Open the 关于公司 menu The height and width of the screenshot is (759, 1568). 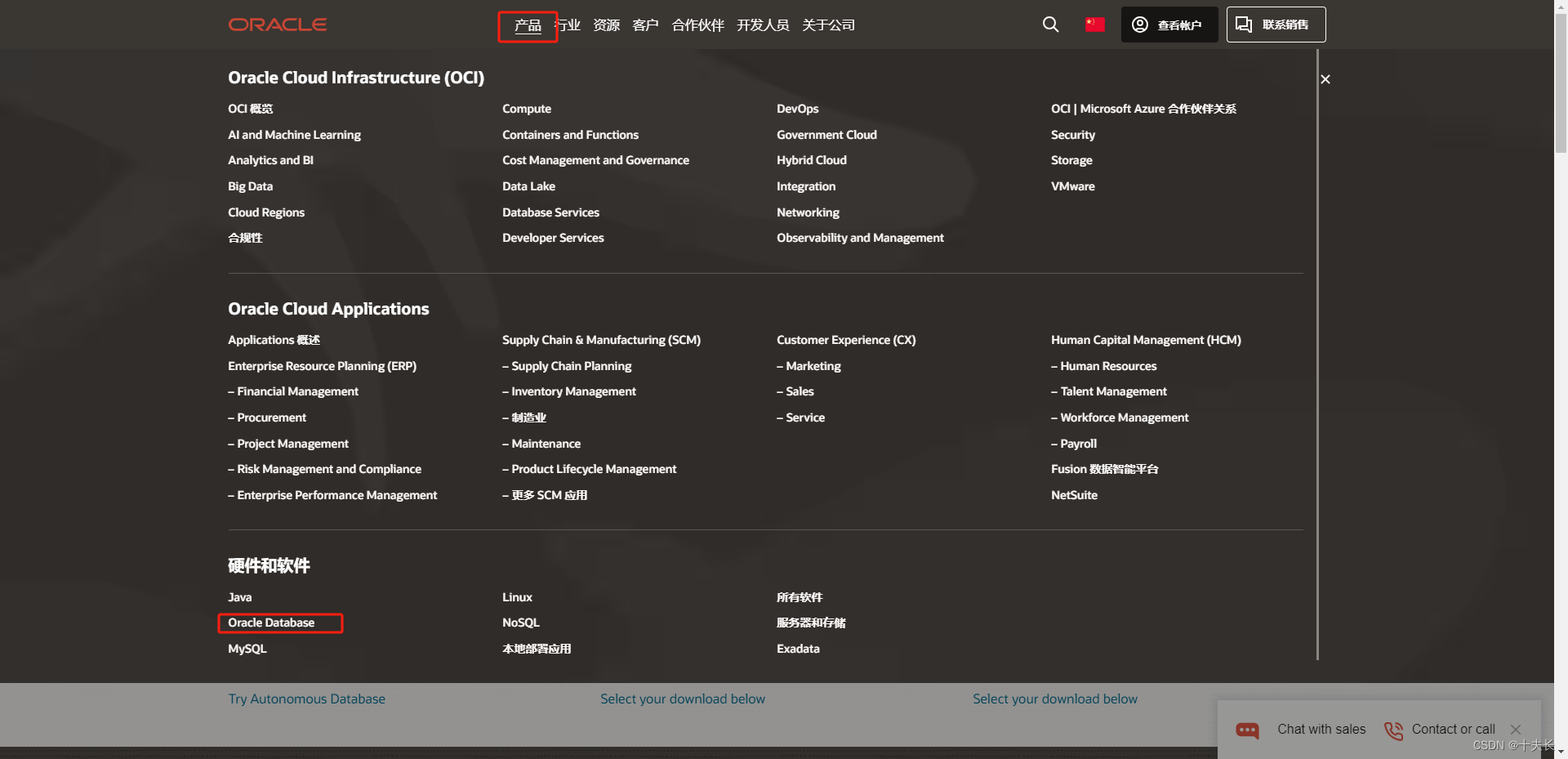pyautogui.click(x=828, y=25)
